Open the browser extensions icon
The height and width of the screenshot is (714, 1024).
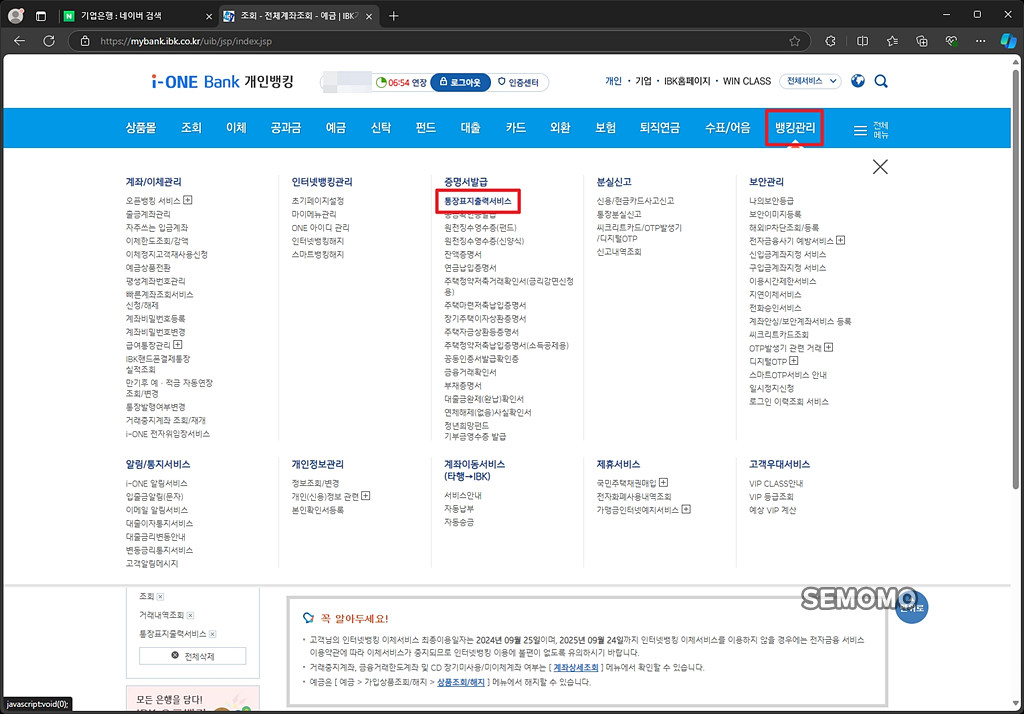830,41
